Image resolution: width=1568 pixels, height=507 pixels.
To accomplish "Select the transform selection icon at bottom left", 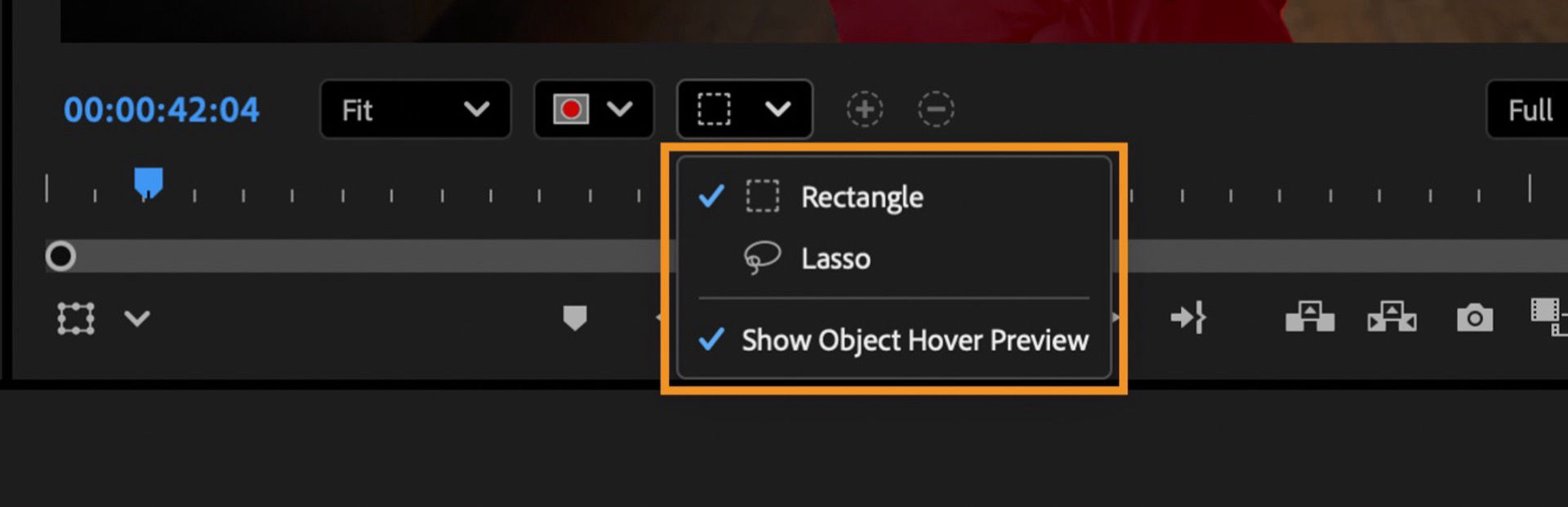I will click(x=73, y=318).
